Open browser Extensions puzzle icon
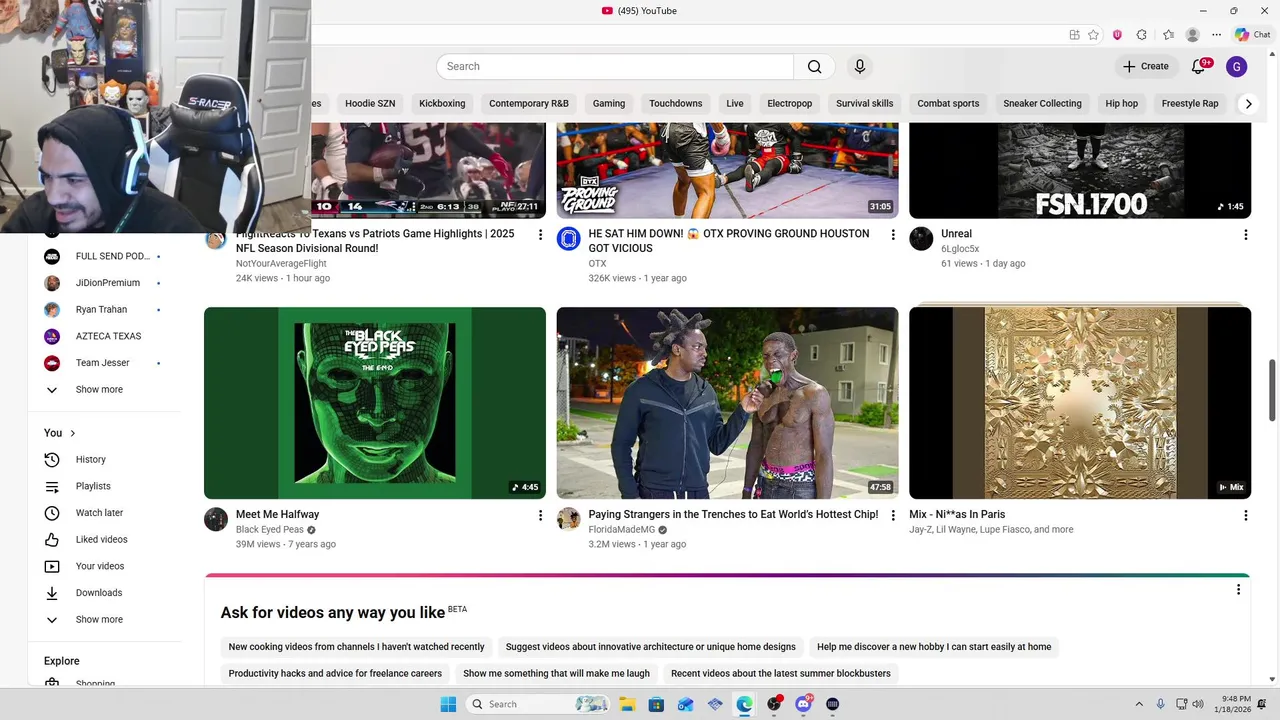Screen dimensions: 1280x720 click(1142, 34)
